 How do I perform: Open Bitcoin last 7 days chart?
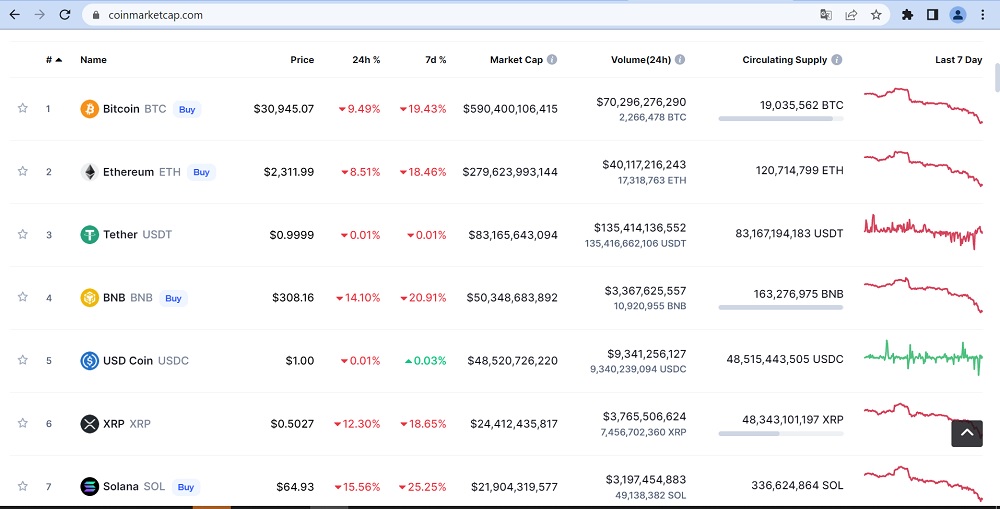(923, 105)
